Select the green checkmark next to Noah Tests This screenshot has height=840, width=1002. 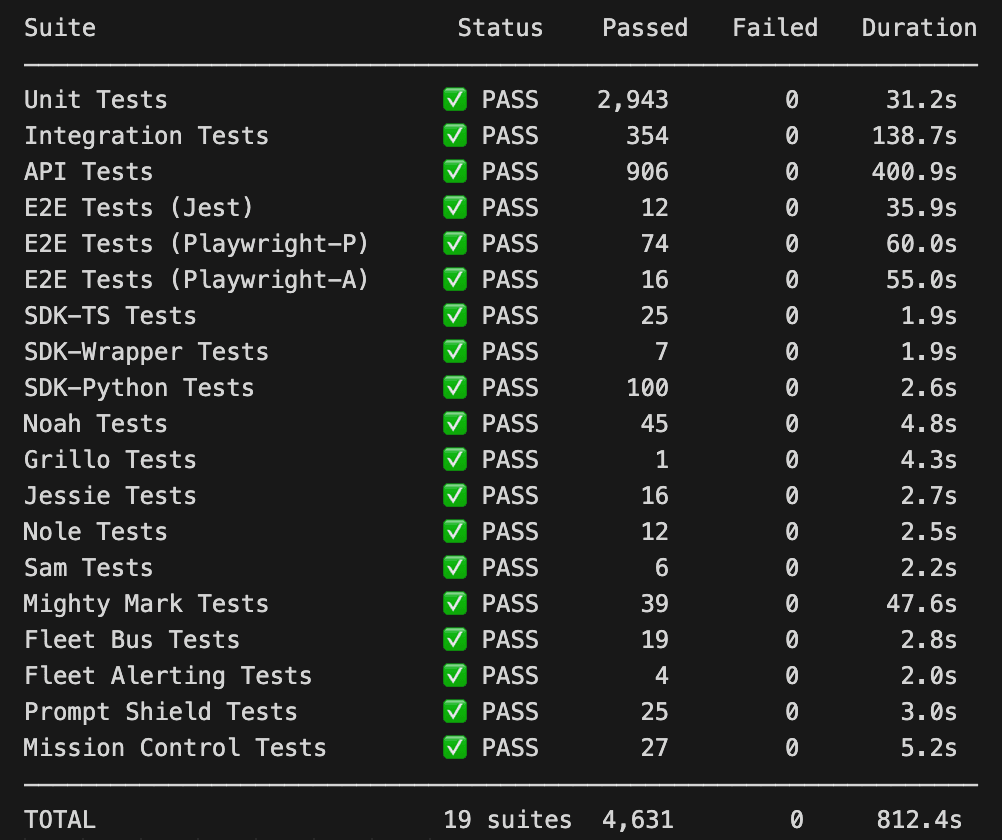(x=455, y=423)
